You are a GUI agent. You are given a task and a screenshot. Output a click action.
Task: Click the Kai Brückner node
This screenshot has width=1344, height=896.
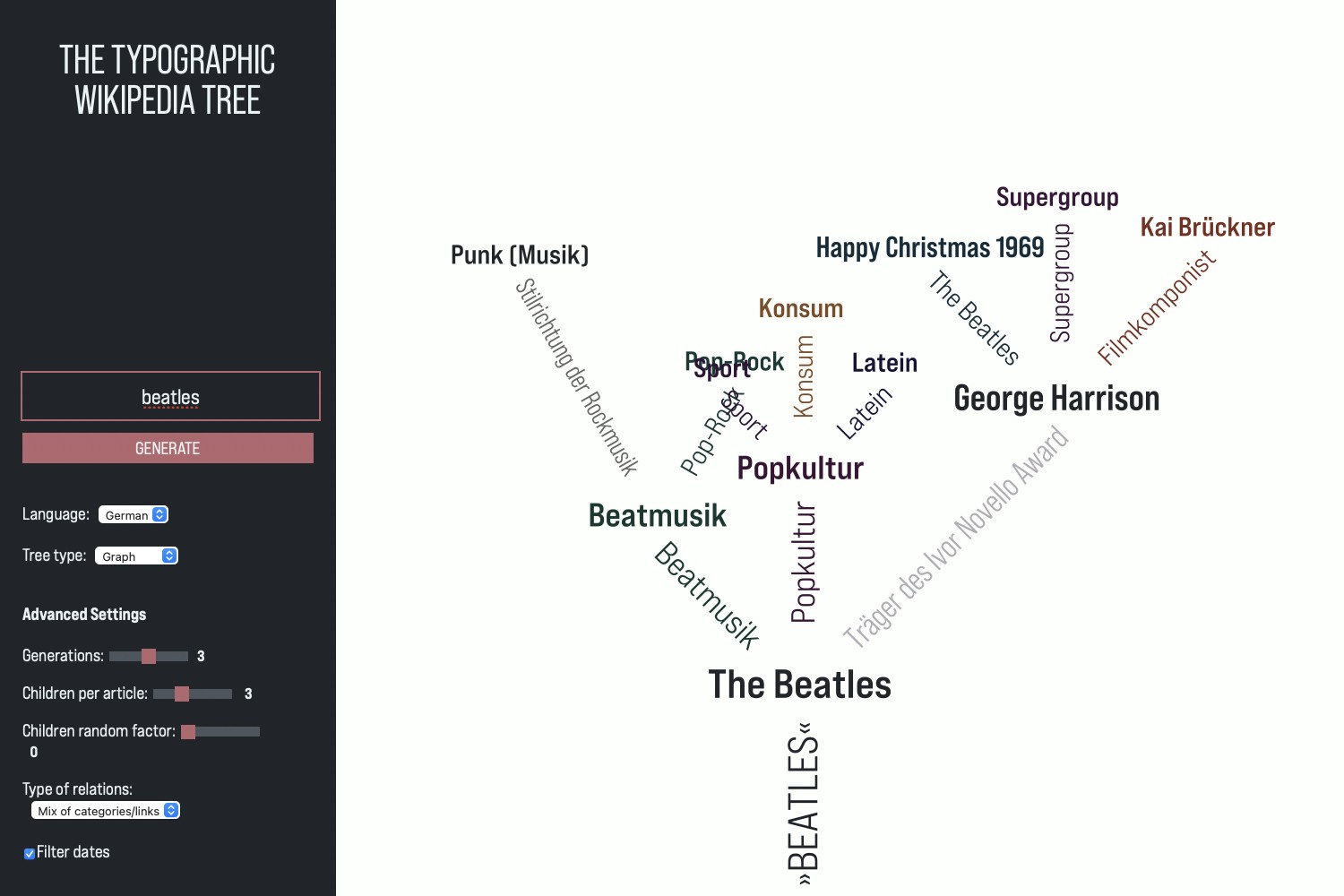(1207, 228)
